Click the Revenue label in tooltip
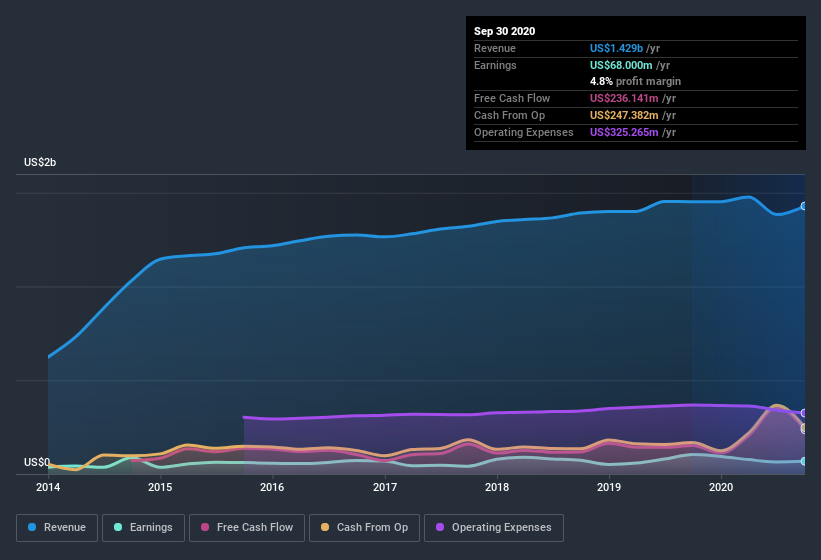Viewport: 821px width, 560px height. tap(495, 48)
